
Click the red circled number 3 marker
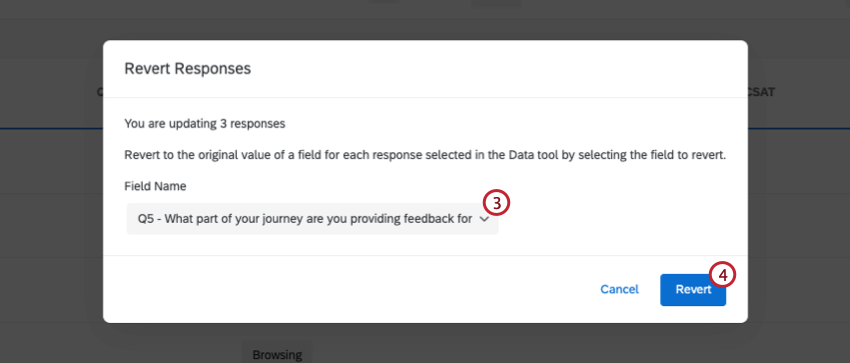click(497, 203)
